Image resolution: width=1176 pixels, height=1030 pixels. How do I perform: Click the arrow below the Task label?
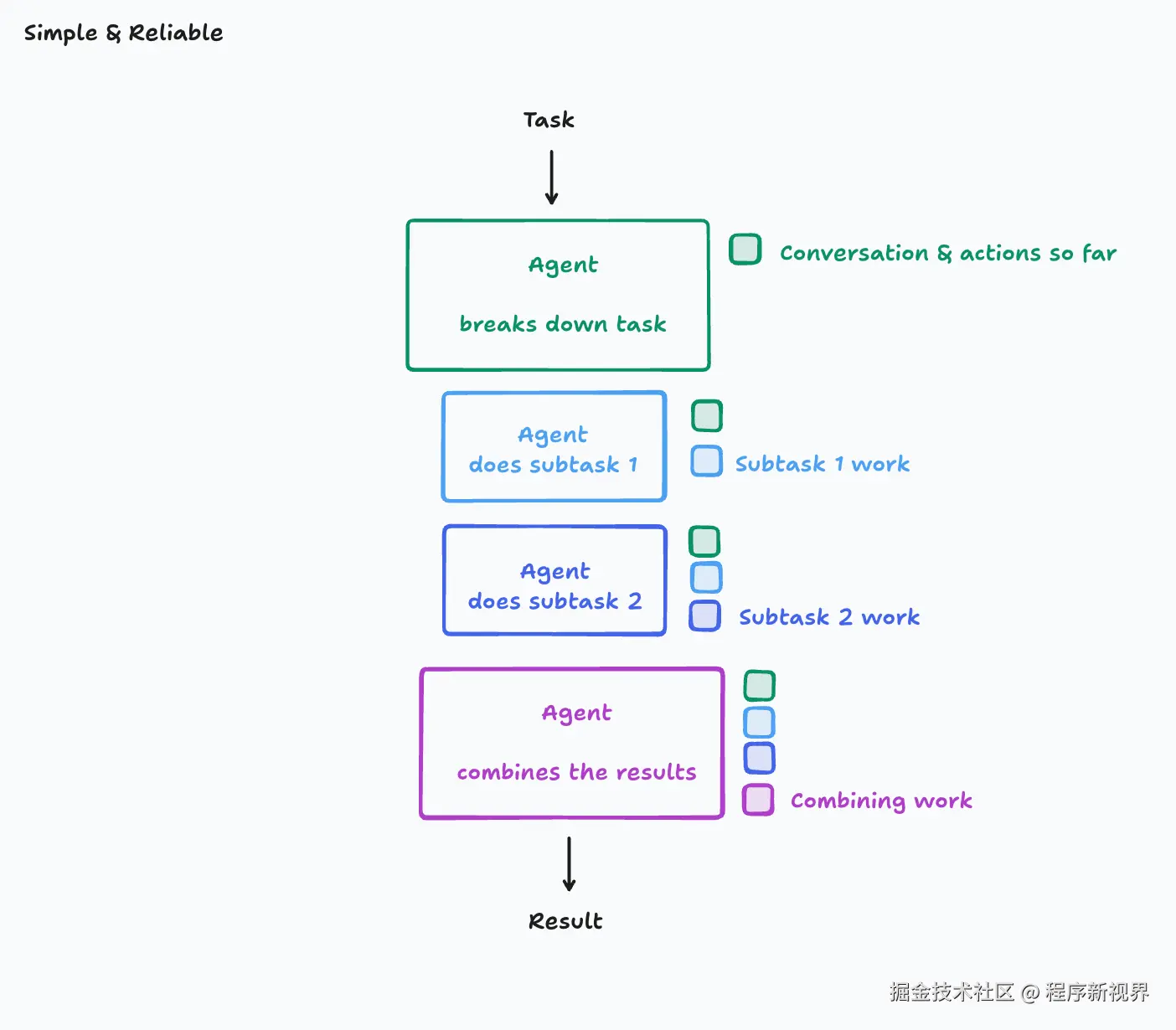(551, 177)
